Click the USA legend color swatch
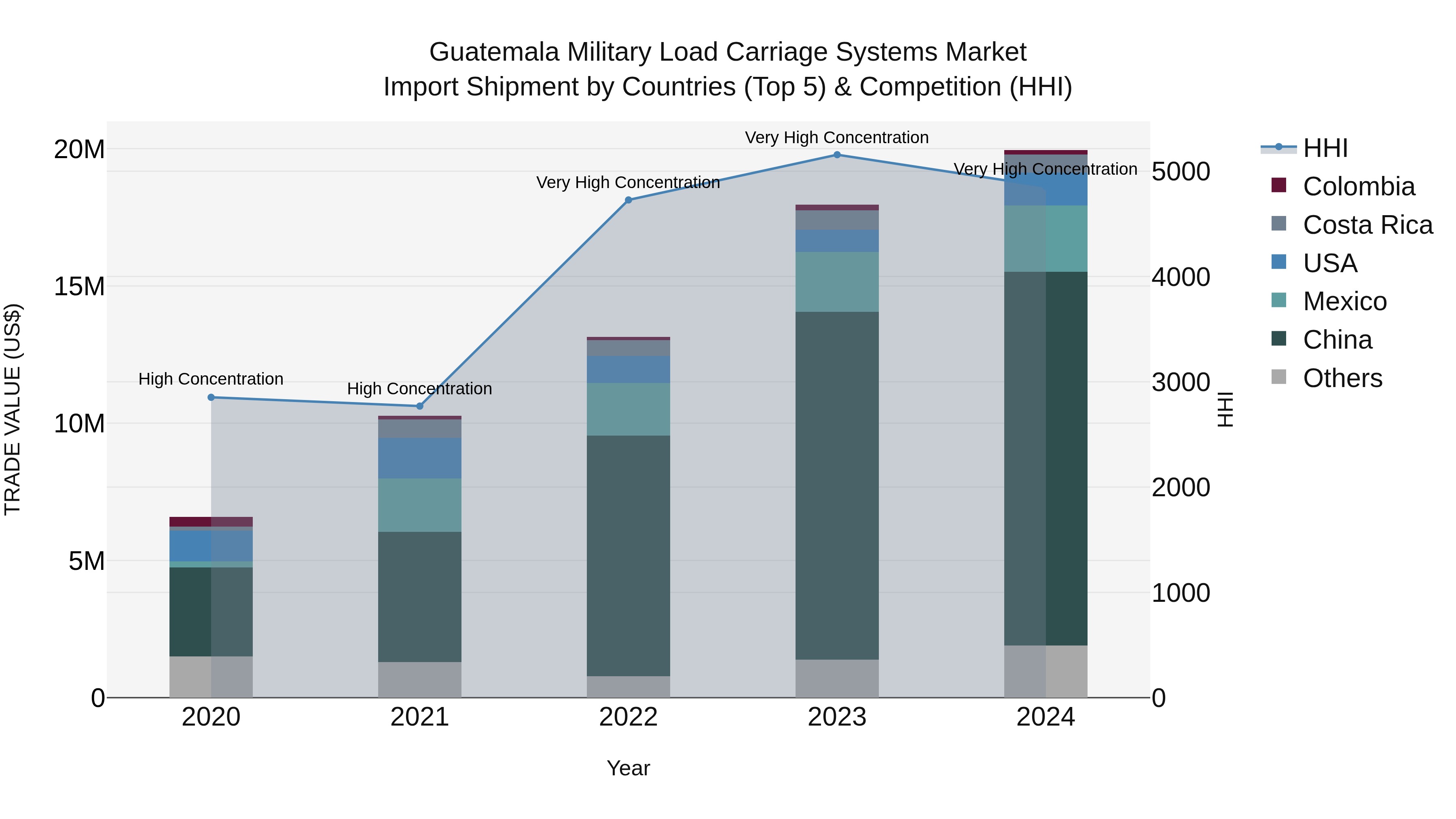1456x819 pixels. (1278, 262)
